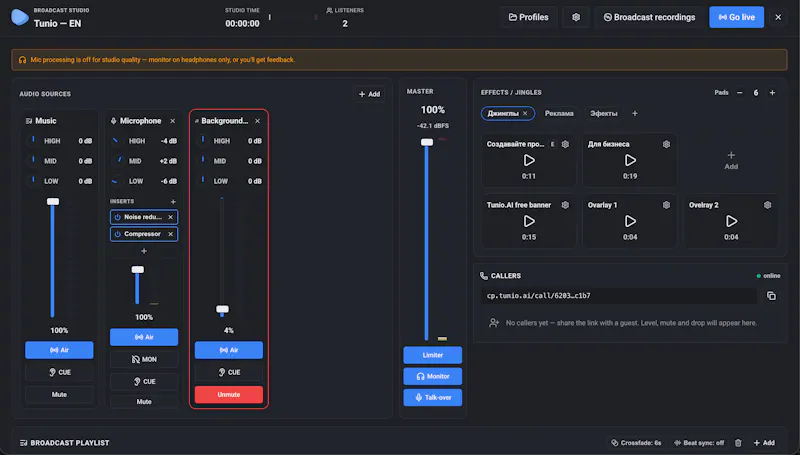Image resolution: width=800 pixels, height=455 pixels.
Task: Click the Tunio logo icon
Action: point(19,17)
